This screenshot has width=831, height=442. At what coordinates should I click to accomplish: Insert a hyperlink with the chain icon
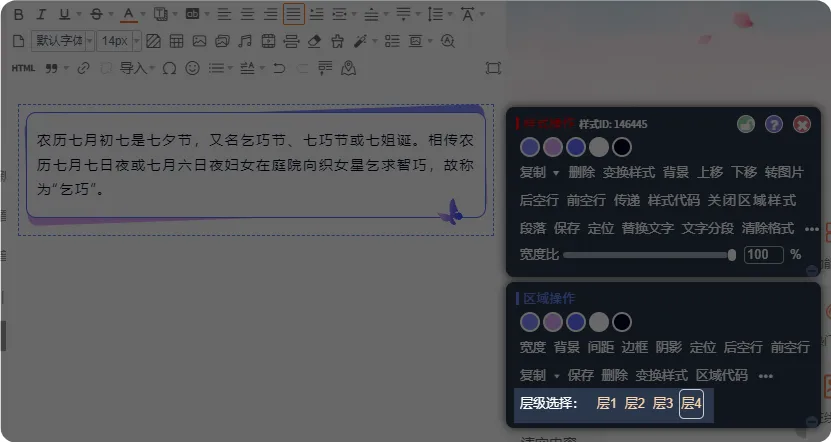click(83, 68)
